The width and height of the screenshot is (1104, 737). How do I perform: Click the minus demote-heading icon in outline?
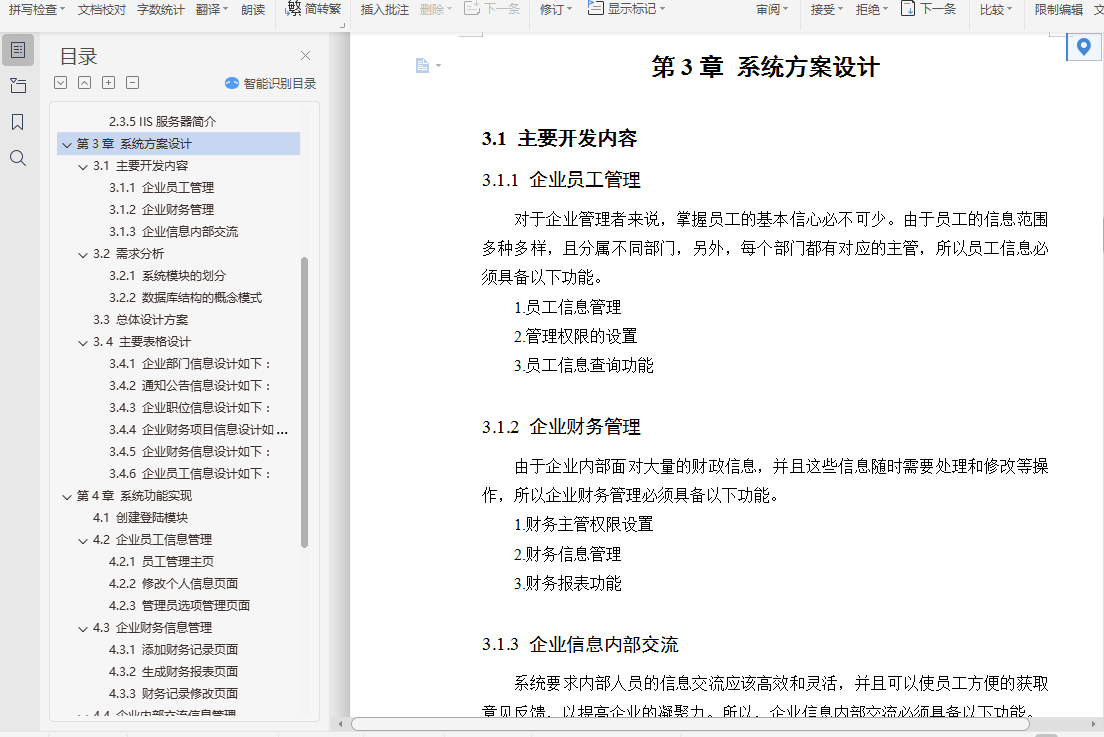click(x=132, y=82)
